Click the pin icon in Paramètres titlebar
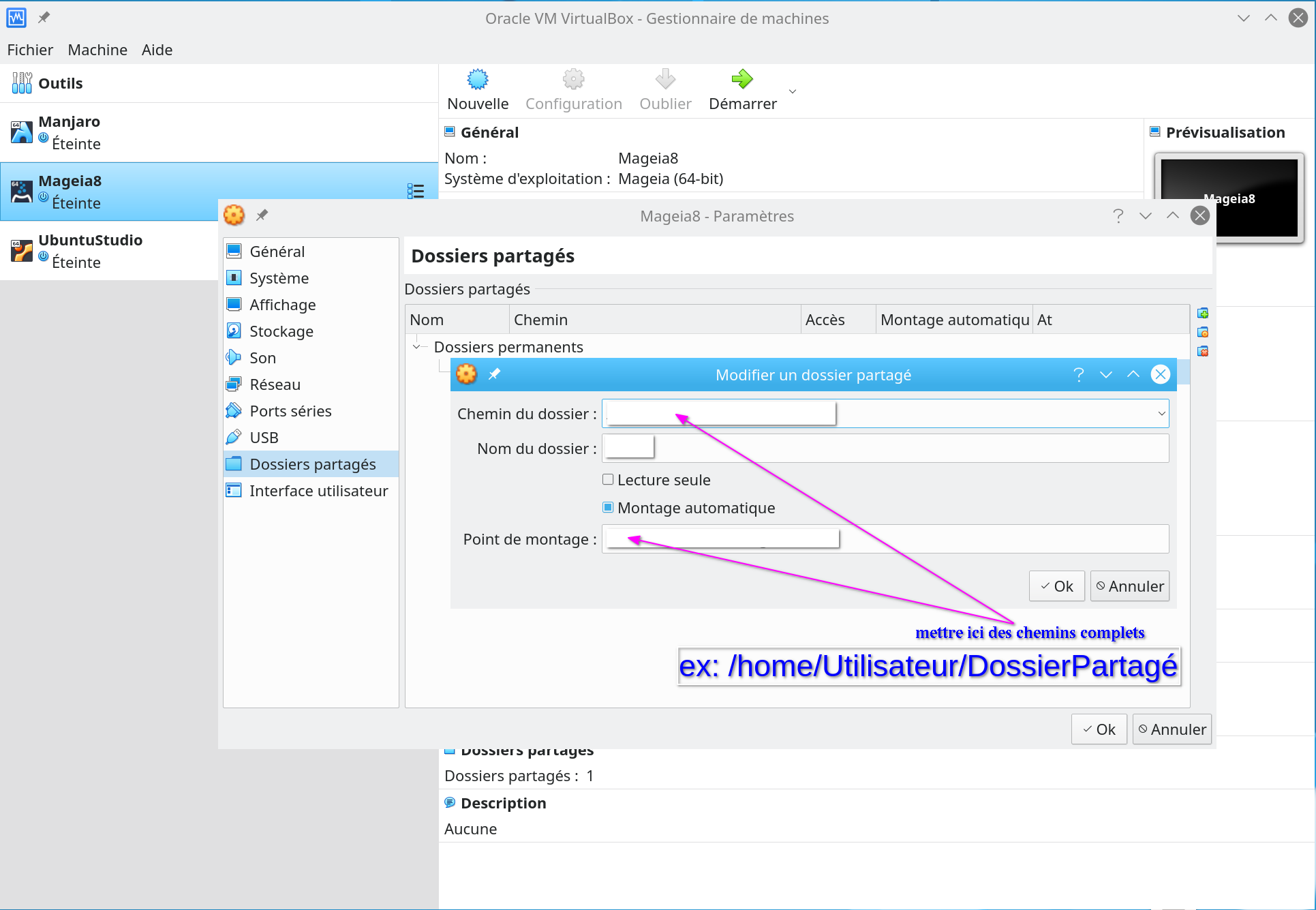 pyautogui.click(x=262, y=215)
